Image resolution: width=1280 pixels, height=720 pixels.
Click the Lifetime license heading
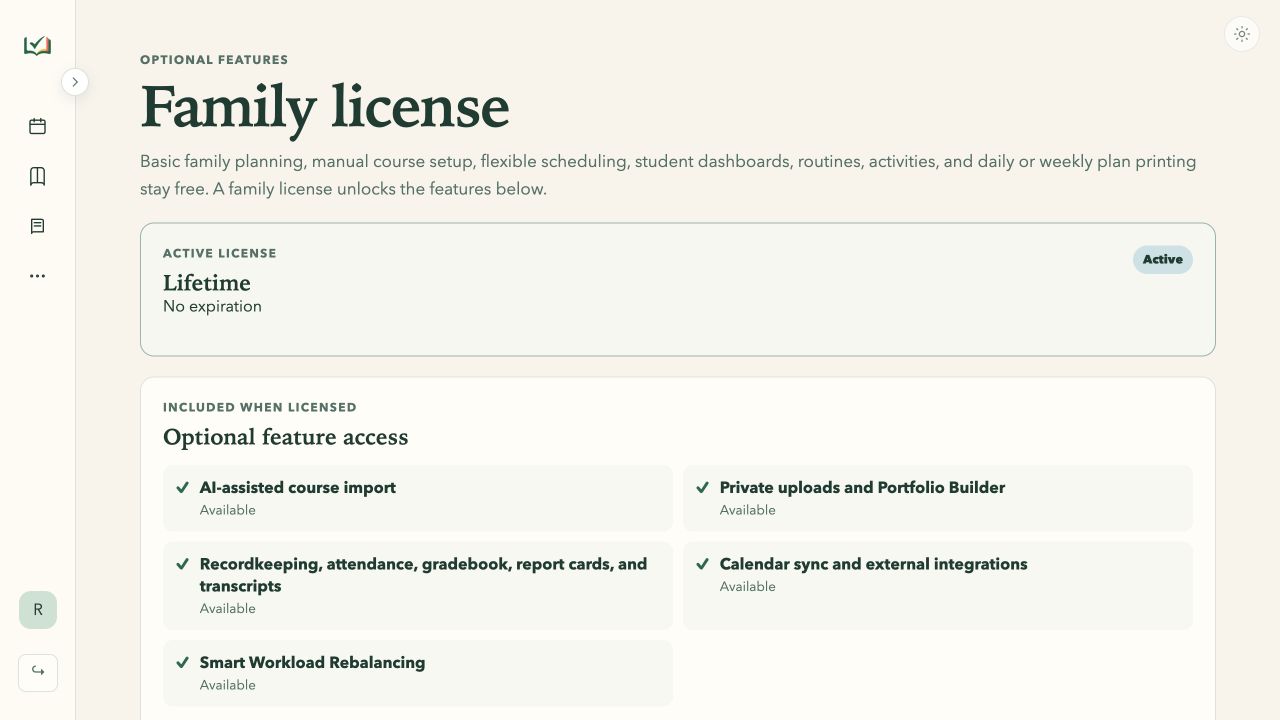[207, 283]
